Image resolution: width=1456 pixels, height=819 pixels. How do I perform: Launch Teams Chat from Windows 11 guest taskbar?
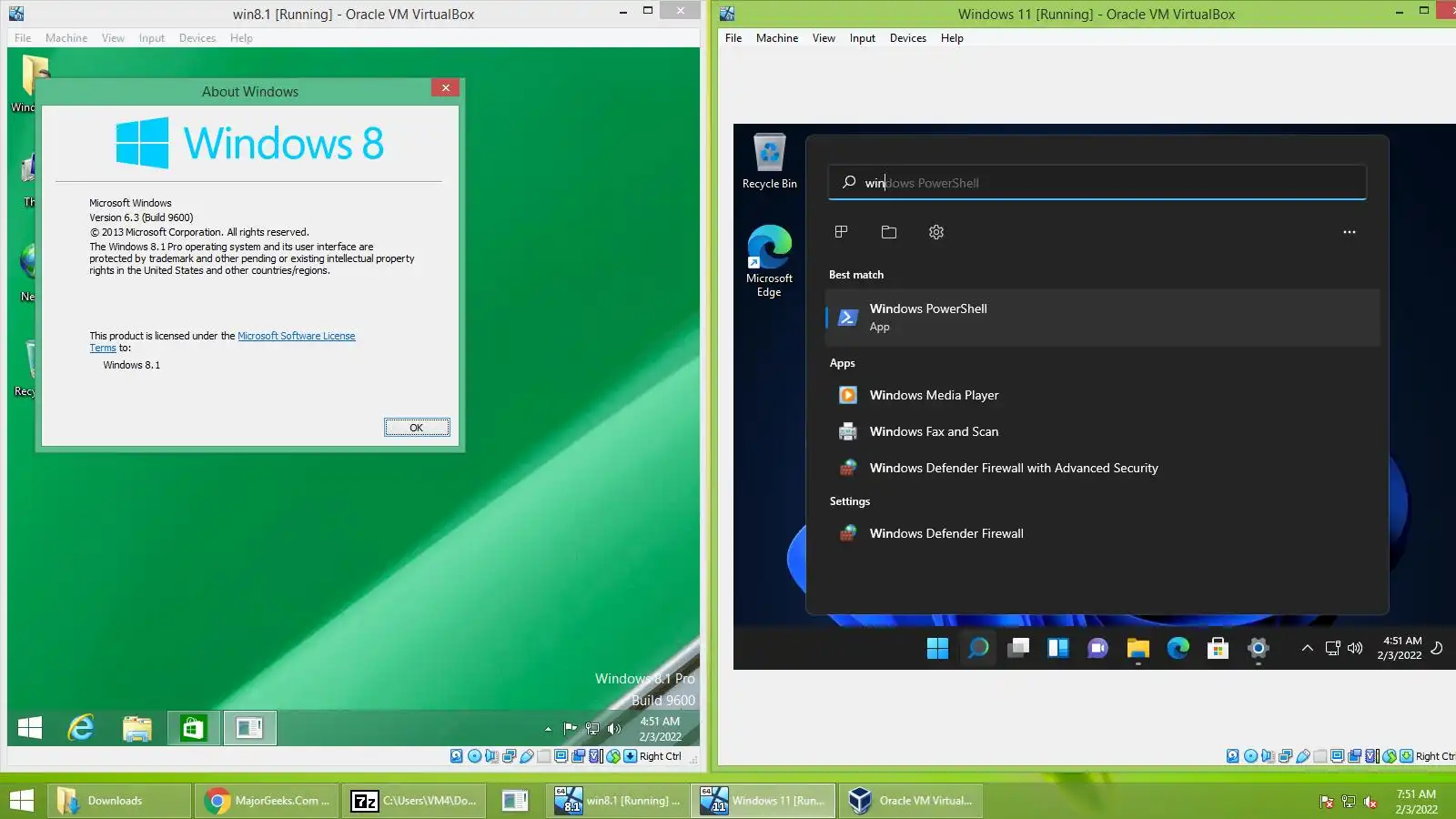[x=1097, y=648]
